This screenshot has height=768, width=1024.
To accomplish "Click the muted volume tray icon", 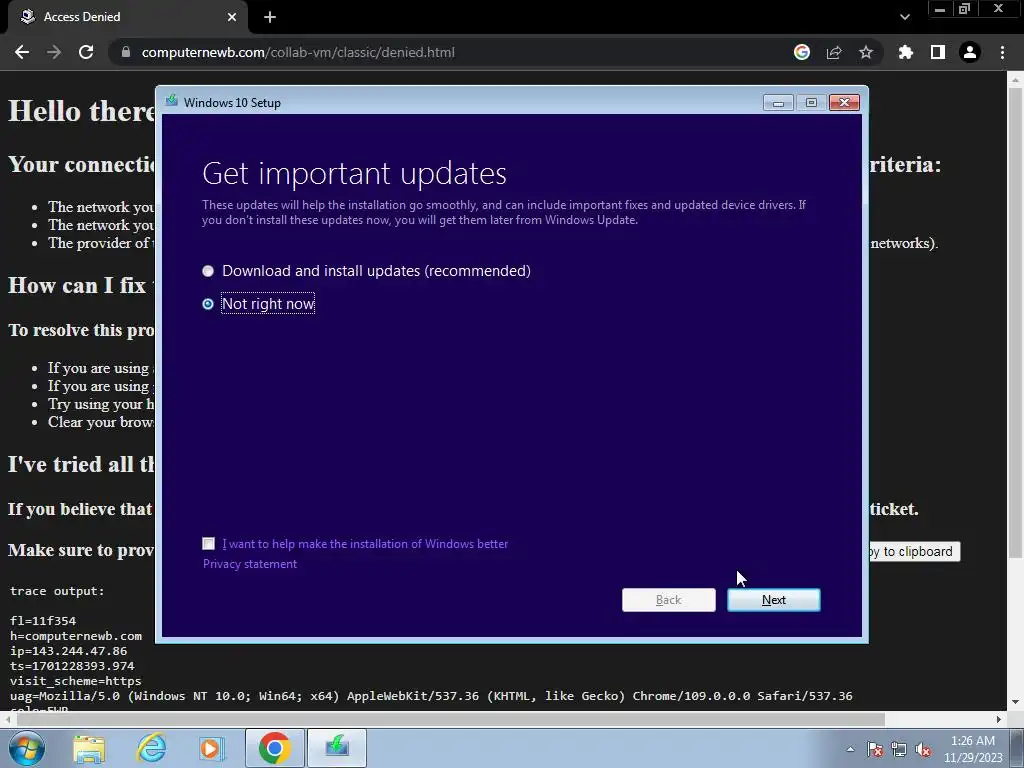I will (923, 750).
